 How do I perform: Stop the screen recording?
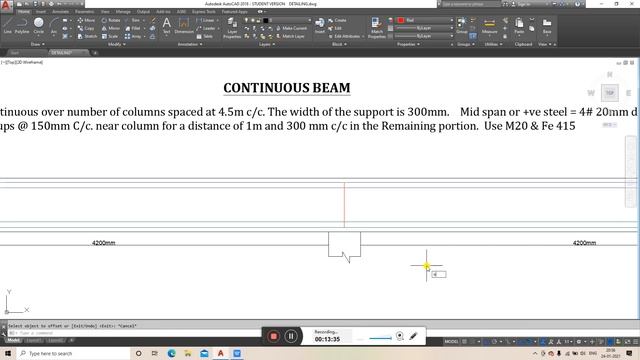pyautogui.click(x=273, y=336)
